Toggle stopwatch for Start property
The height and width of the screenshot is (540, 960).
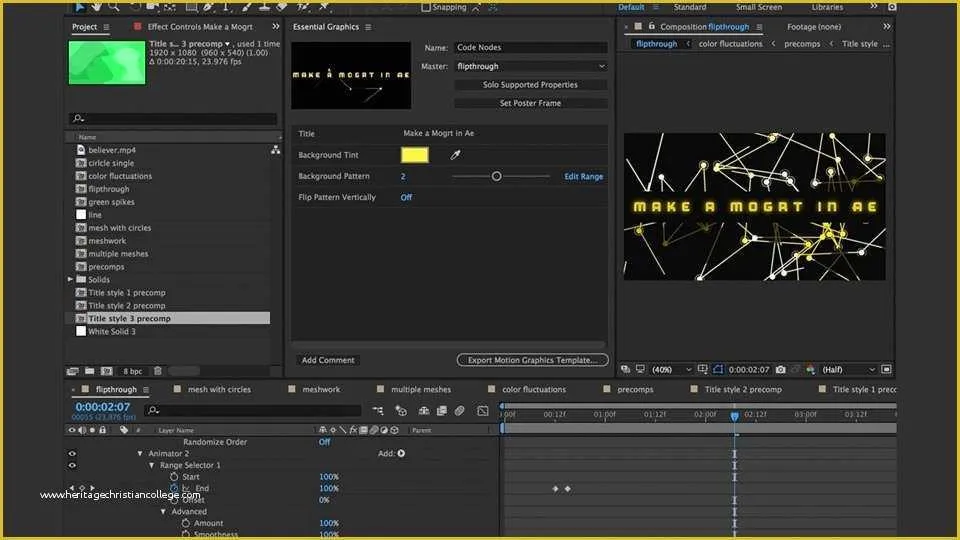click(174, 477)
